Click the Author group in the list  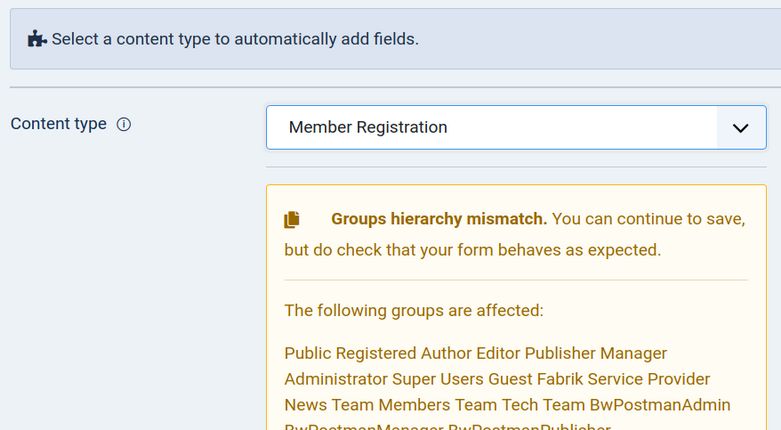(446, 353)
